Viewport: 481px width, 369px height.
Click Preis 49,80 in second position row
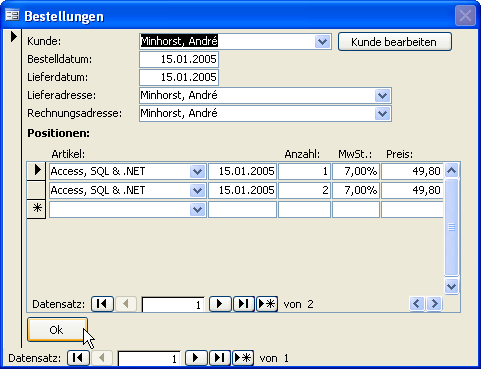[412, 190]
